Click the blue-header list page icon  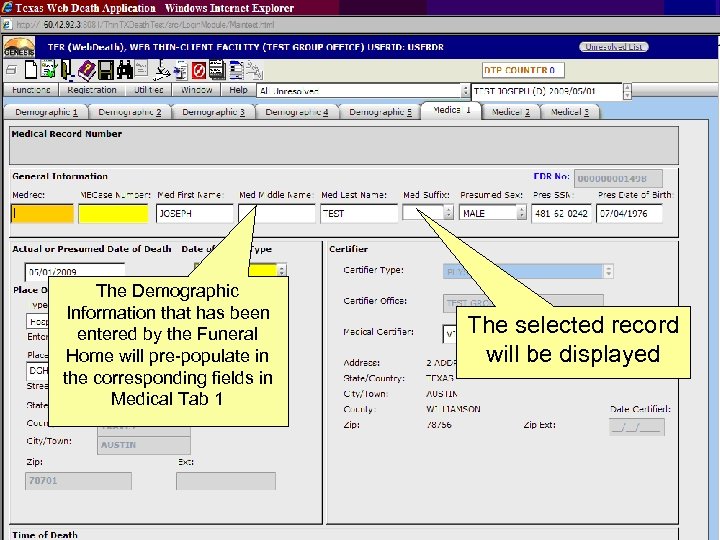click(236, 70)
